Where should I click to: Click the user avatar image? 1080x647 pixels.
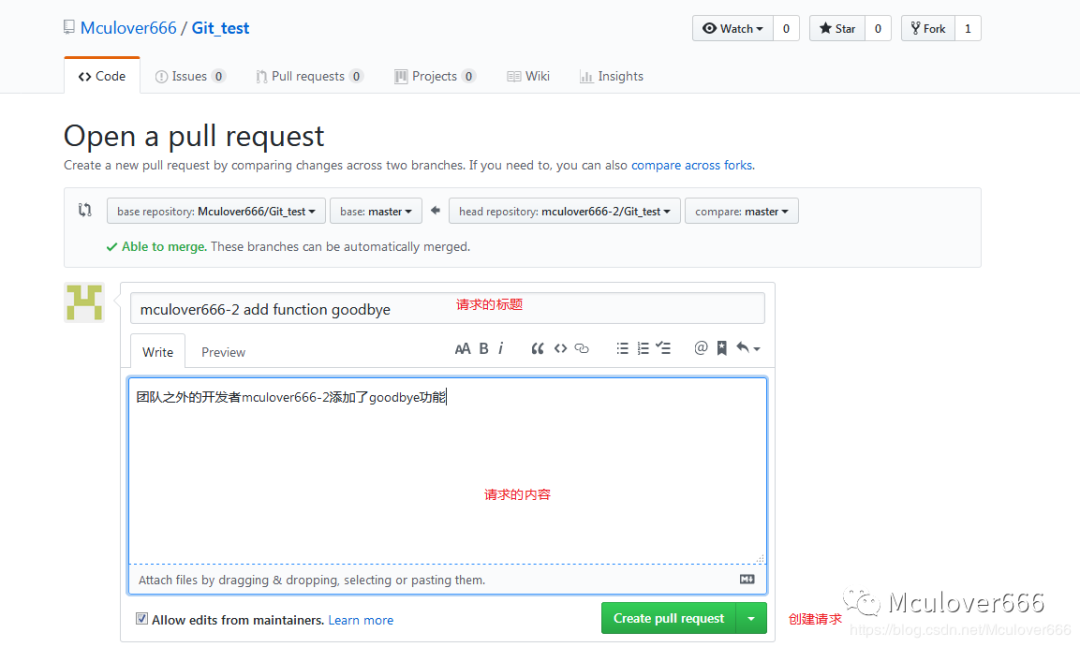point(84,302)
